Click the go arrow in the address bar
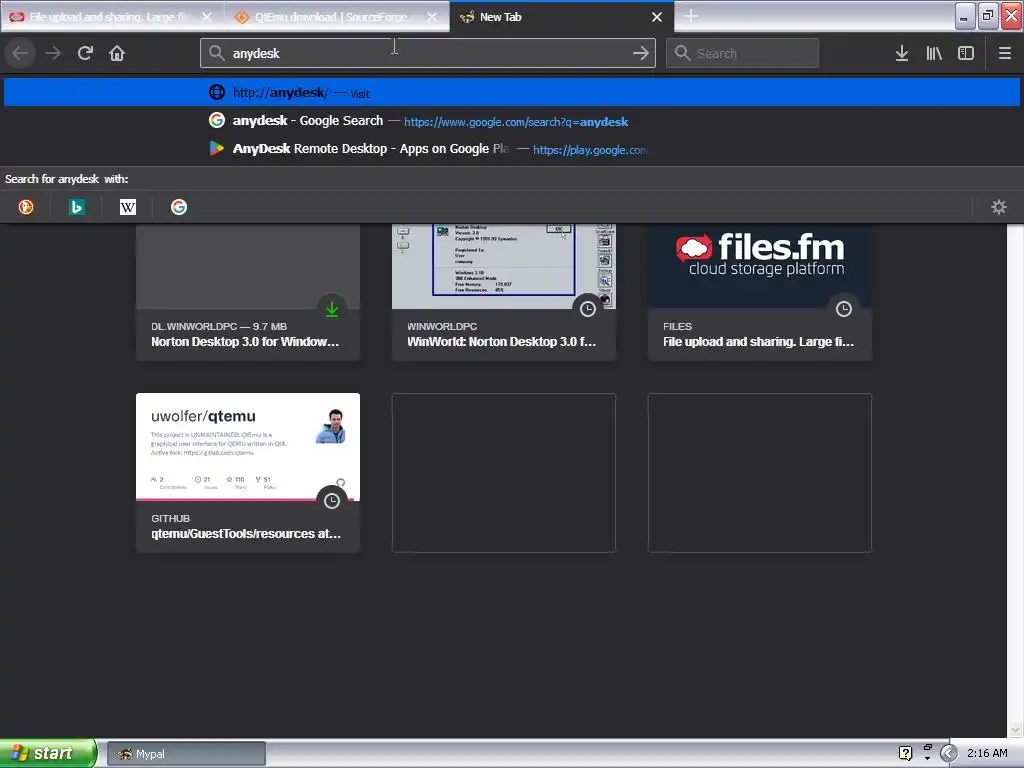The height and width of the screenshot is (768, 1024). tap(641, 53)
